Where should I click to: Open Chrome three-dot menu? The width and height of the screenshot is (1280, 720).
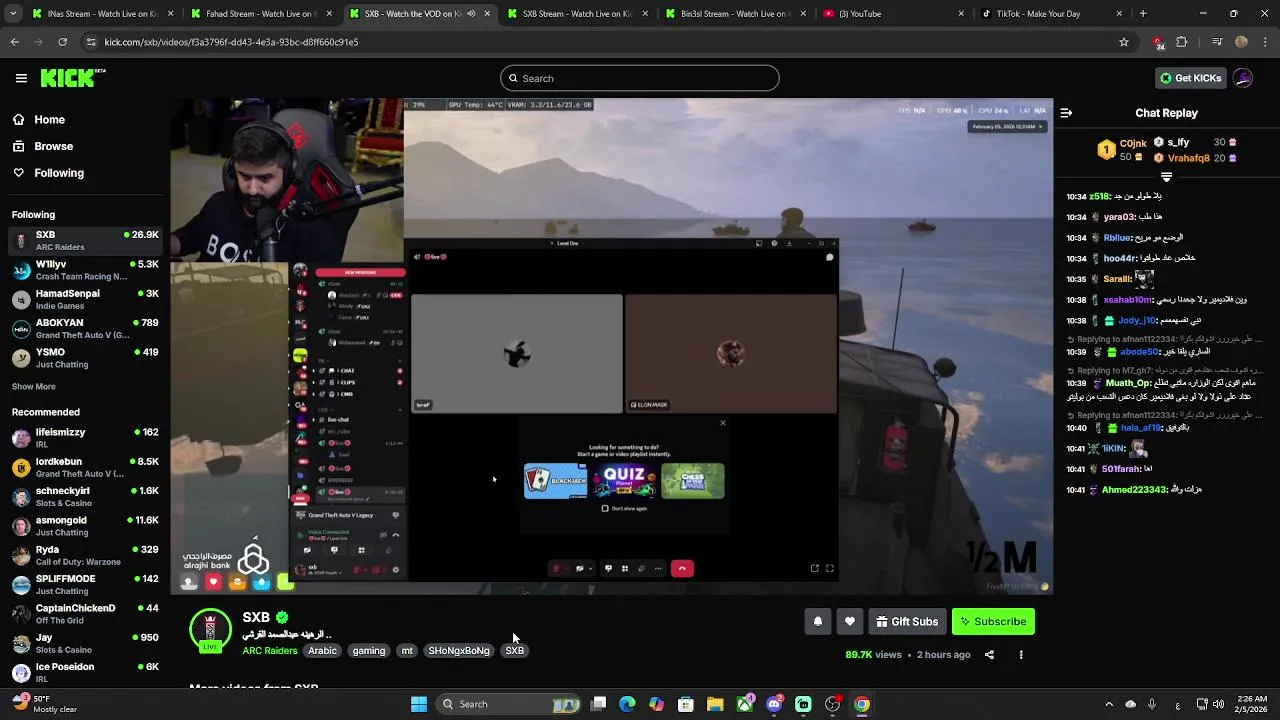pos(1265,42)
